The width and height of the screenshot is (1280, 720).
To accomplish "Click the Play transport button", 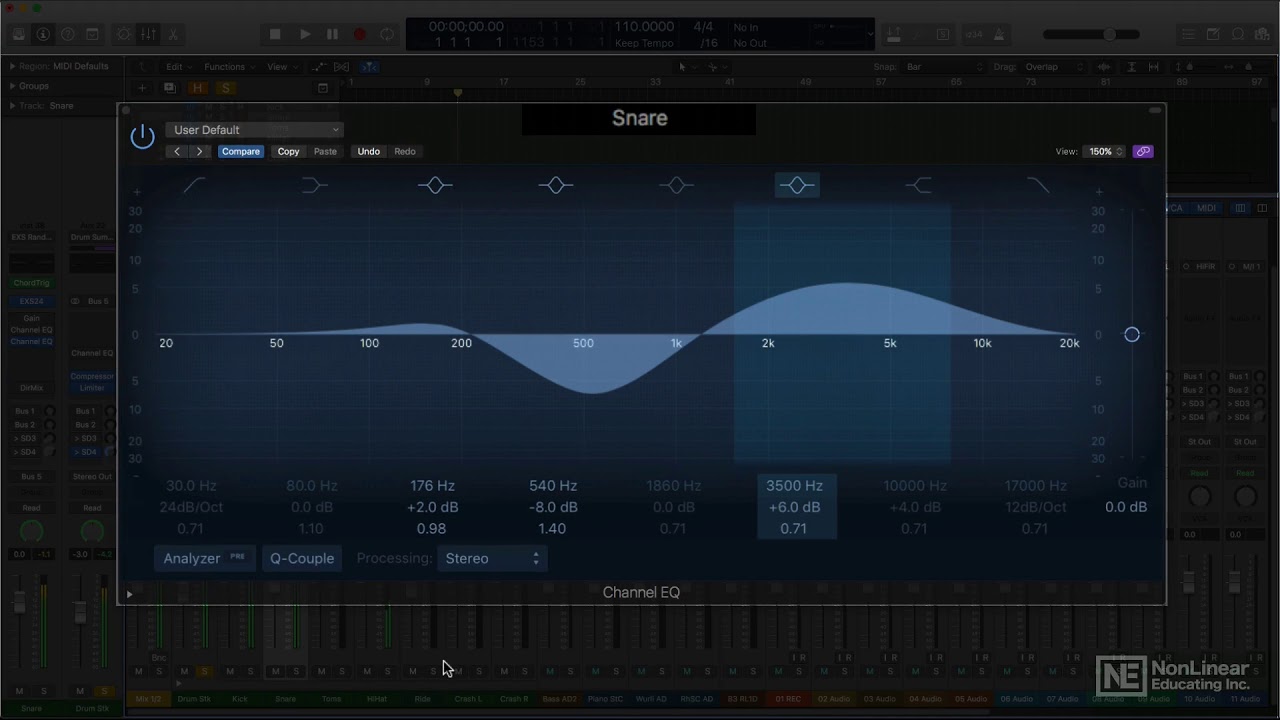I will click(x=305, y=34).
